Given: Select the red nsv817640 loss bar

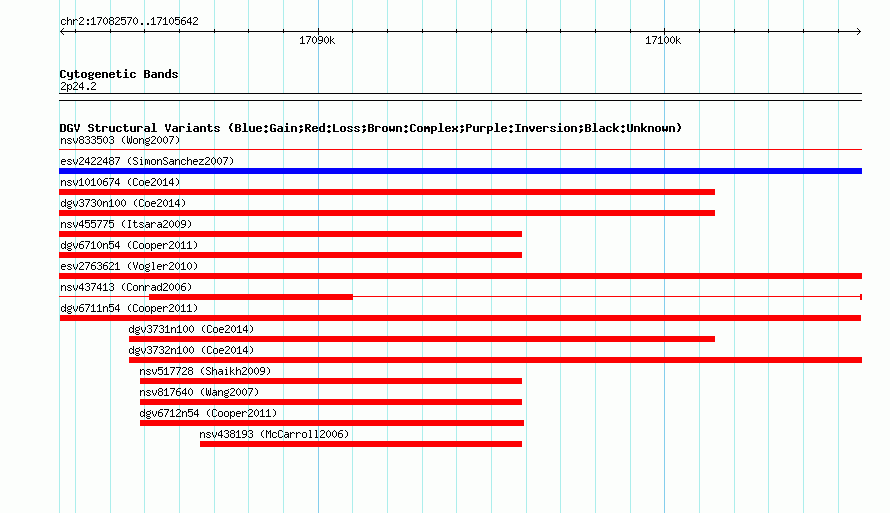Looking at the screenshot, I should click(331, 402).
